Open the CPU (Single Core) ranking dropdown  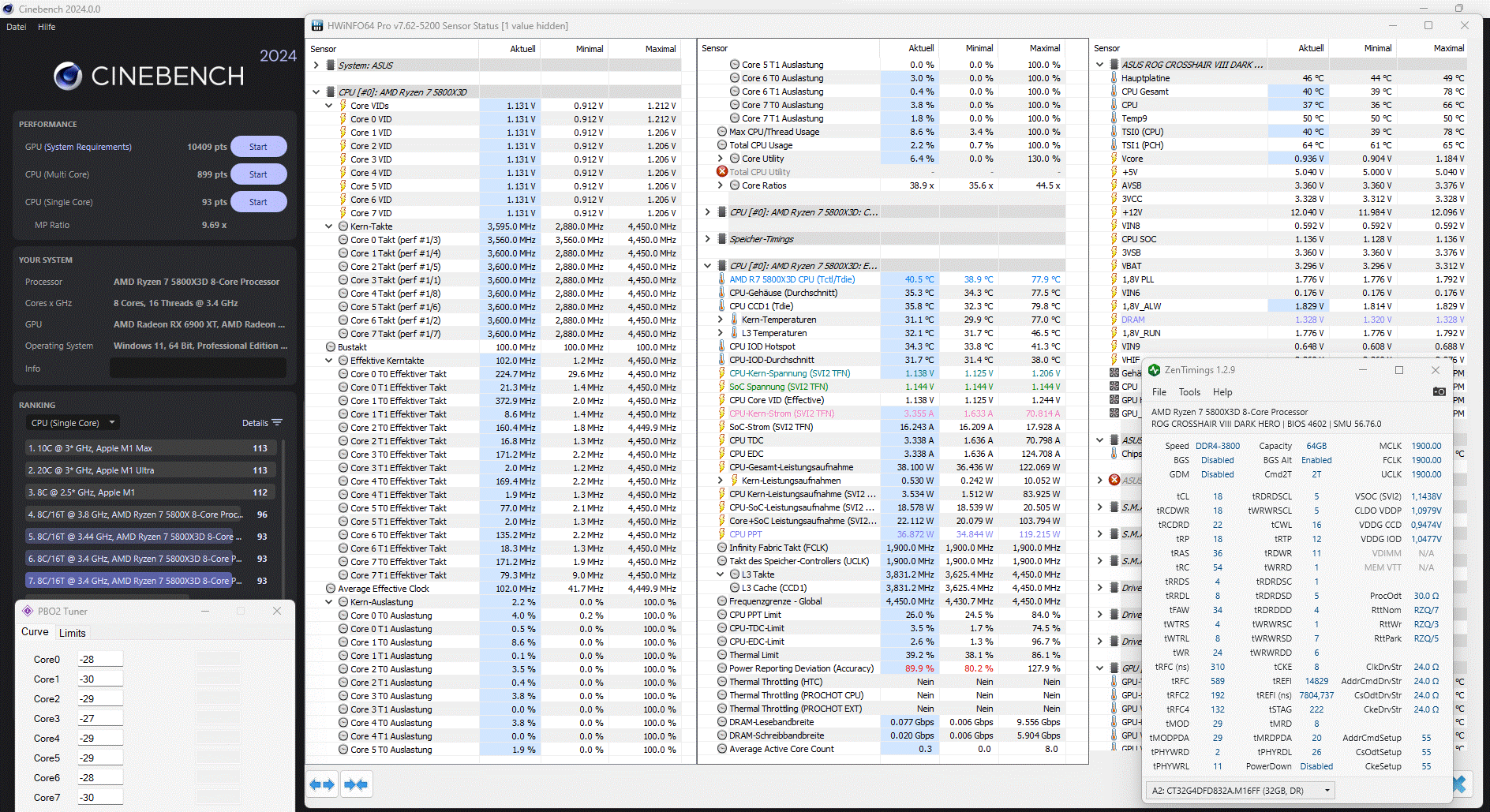(x=73, y=423)
